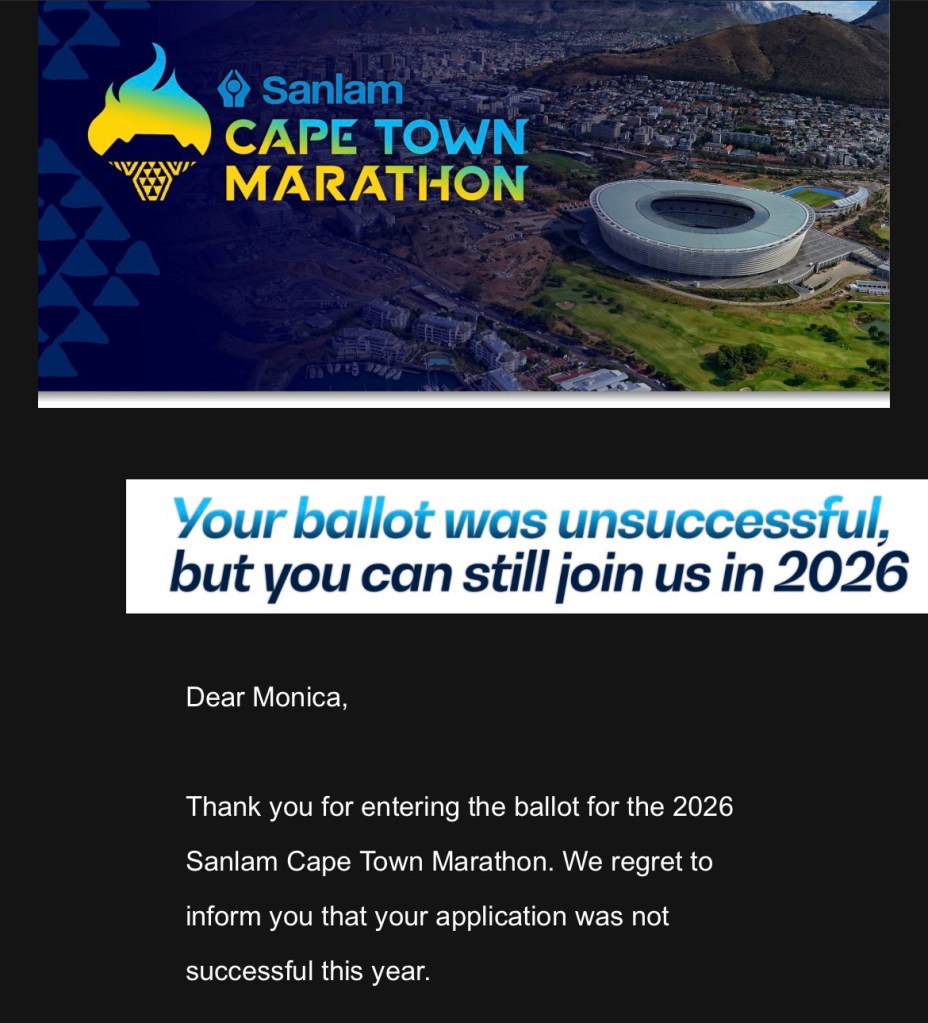Click the white divider beneath the header banner
Image resolution: width=928 pixels, height=1023 pixels.
pyautogui.click(x=463, y=400)
